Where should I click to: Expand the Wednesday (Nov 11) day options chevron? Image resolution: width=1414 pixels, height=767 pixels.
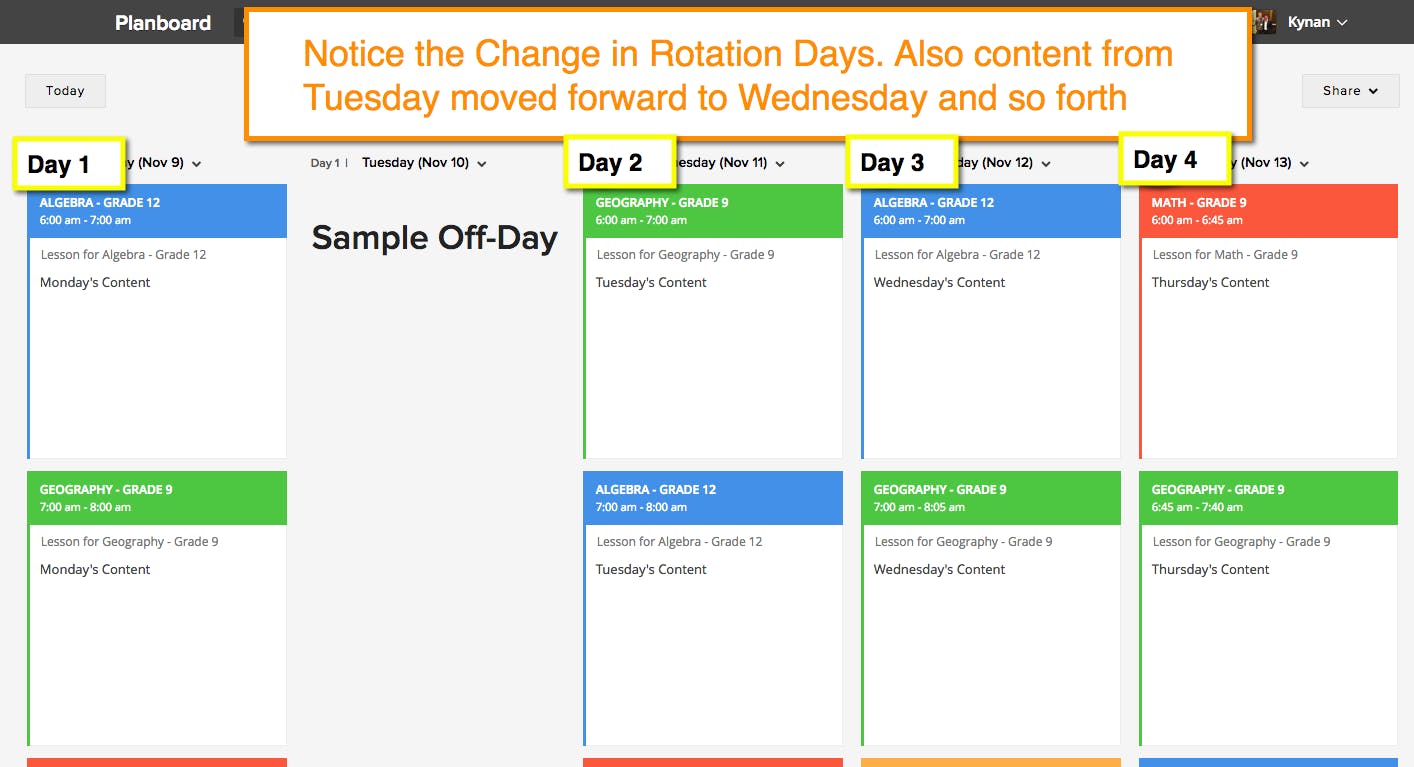[x=780, y=164]
